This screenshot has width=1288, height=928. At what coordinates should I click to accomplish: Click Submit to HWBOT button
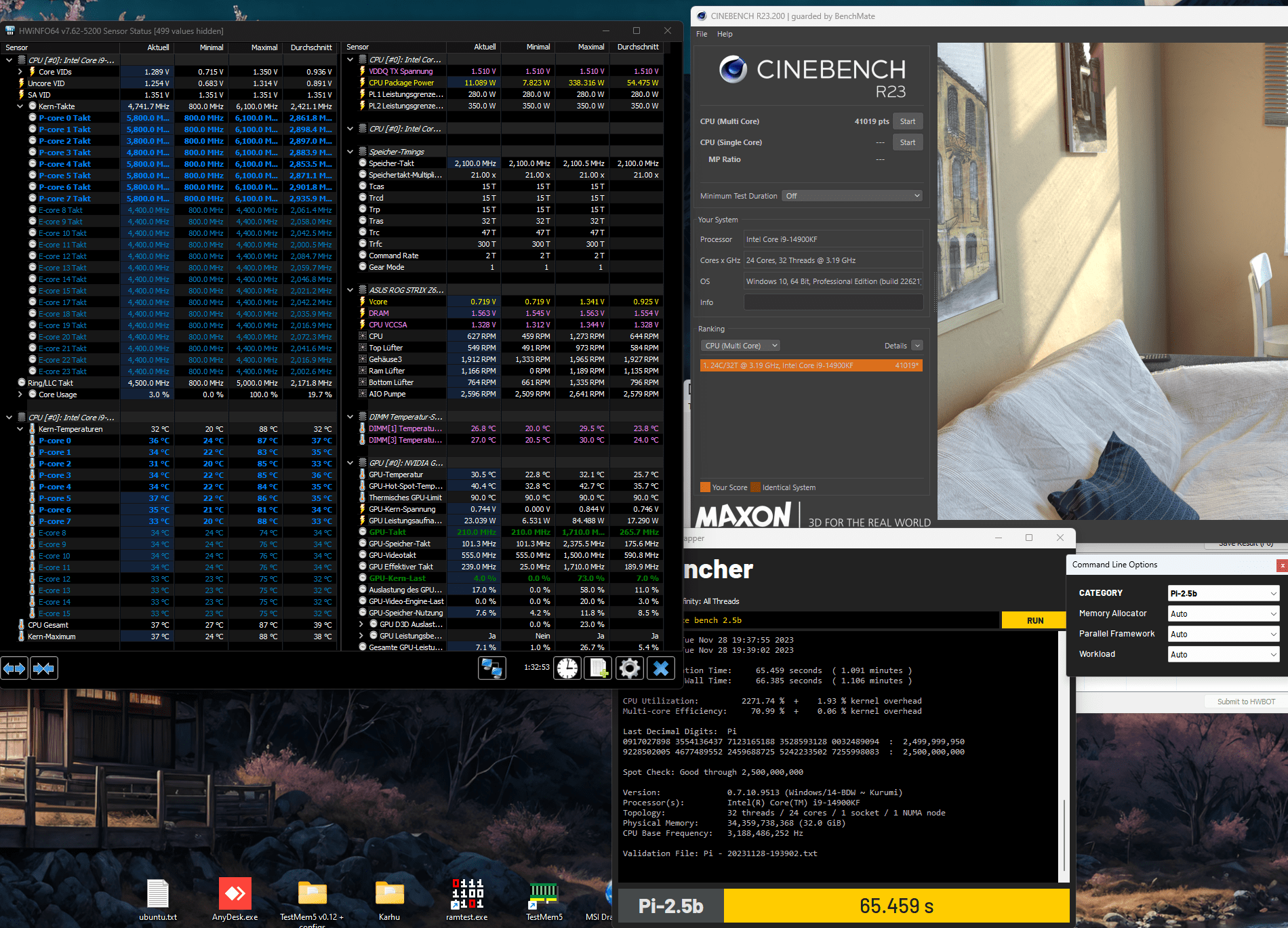[x=1246, y=702]
